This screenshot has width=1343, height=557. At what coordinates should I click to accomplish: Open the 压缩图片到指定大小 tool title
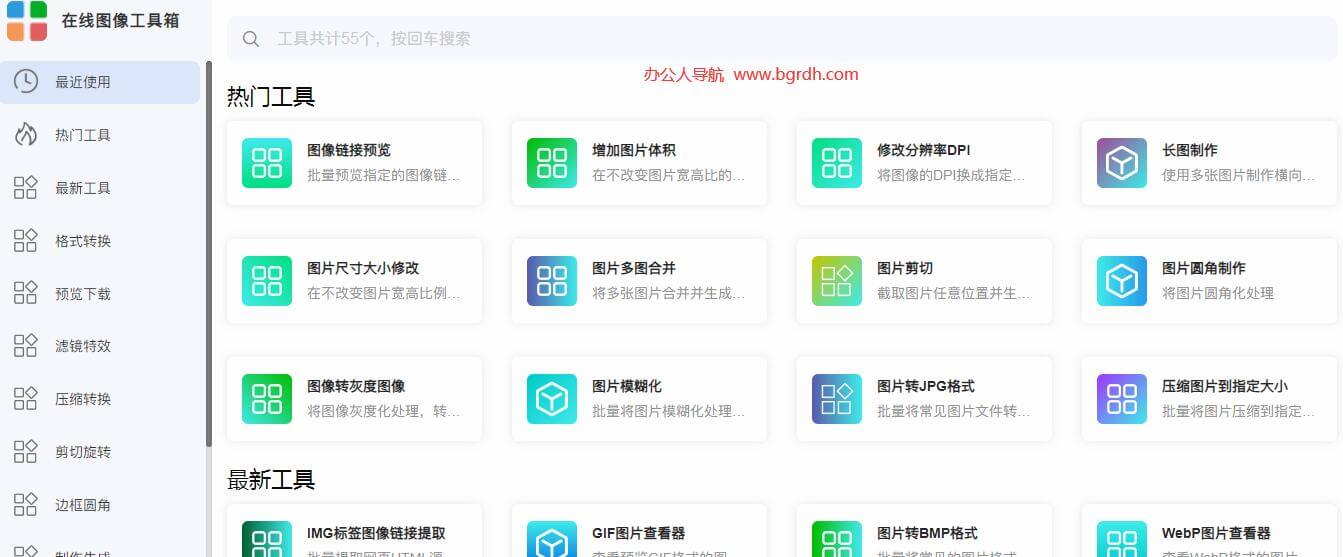(x=1225, y=386)
